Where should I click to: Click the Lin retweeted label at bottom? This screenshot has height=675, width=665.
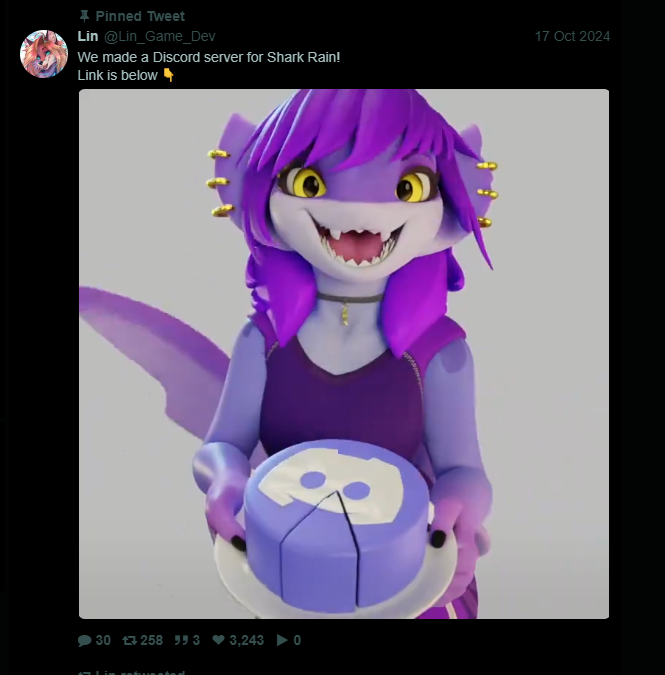[x=132, y=672]
